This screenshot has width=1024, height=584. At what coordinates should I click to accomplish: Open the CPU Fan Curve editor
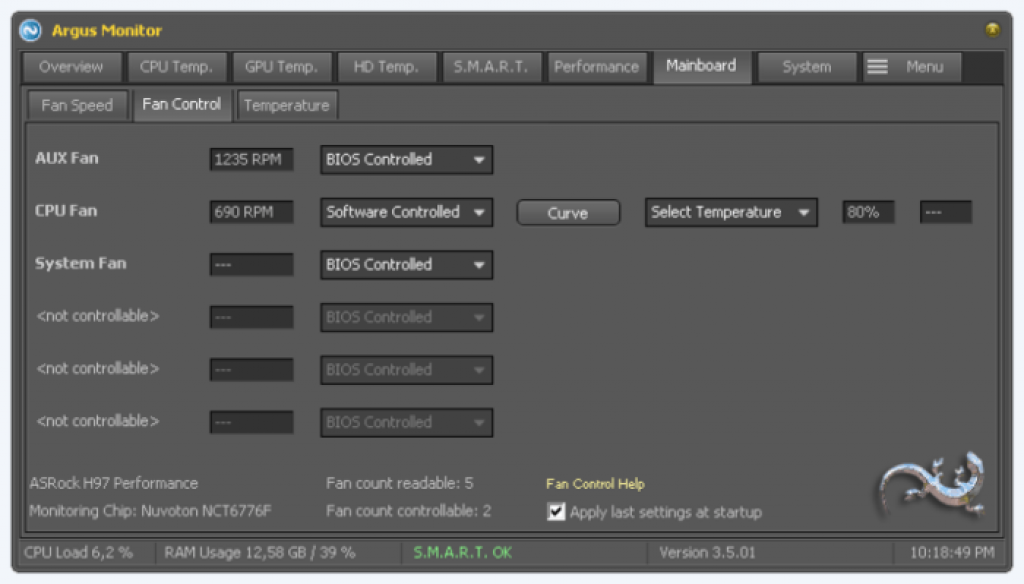[x=567, y=213]
